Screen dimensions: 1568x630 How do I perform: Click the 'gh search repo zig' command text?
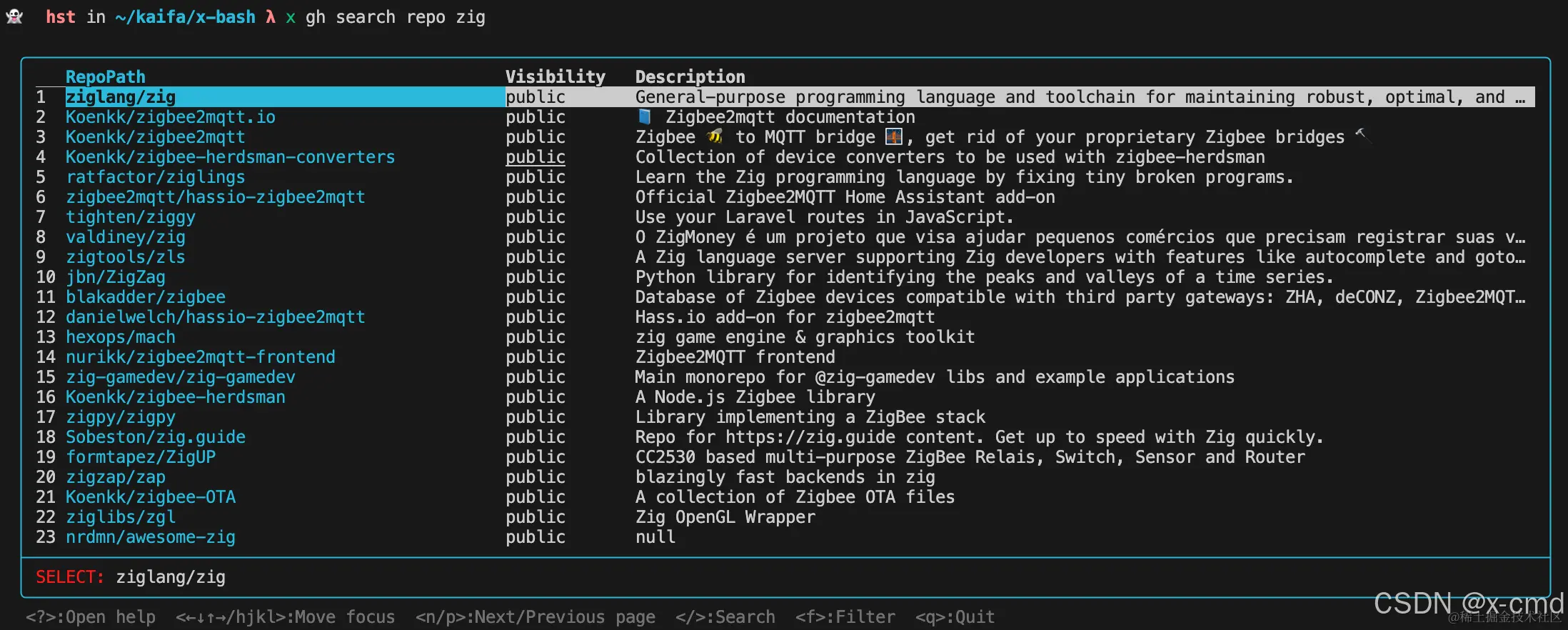396,17
